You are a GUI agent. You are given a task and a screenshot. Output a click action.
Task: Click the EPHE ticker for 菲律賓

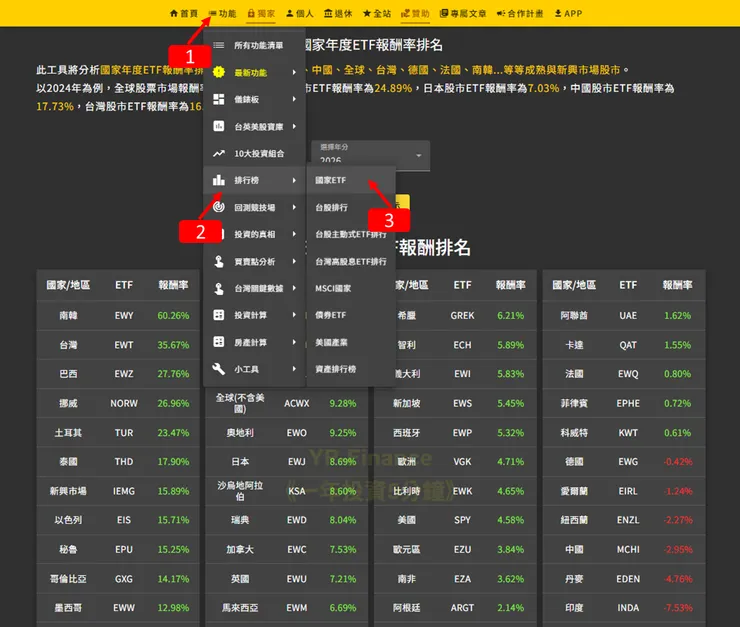[x=628, y=403]
